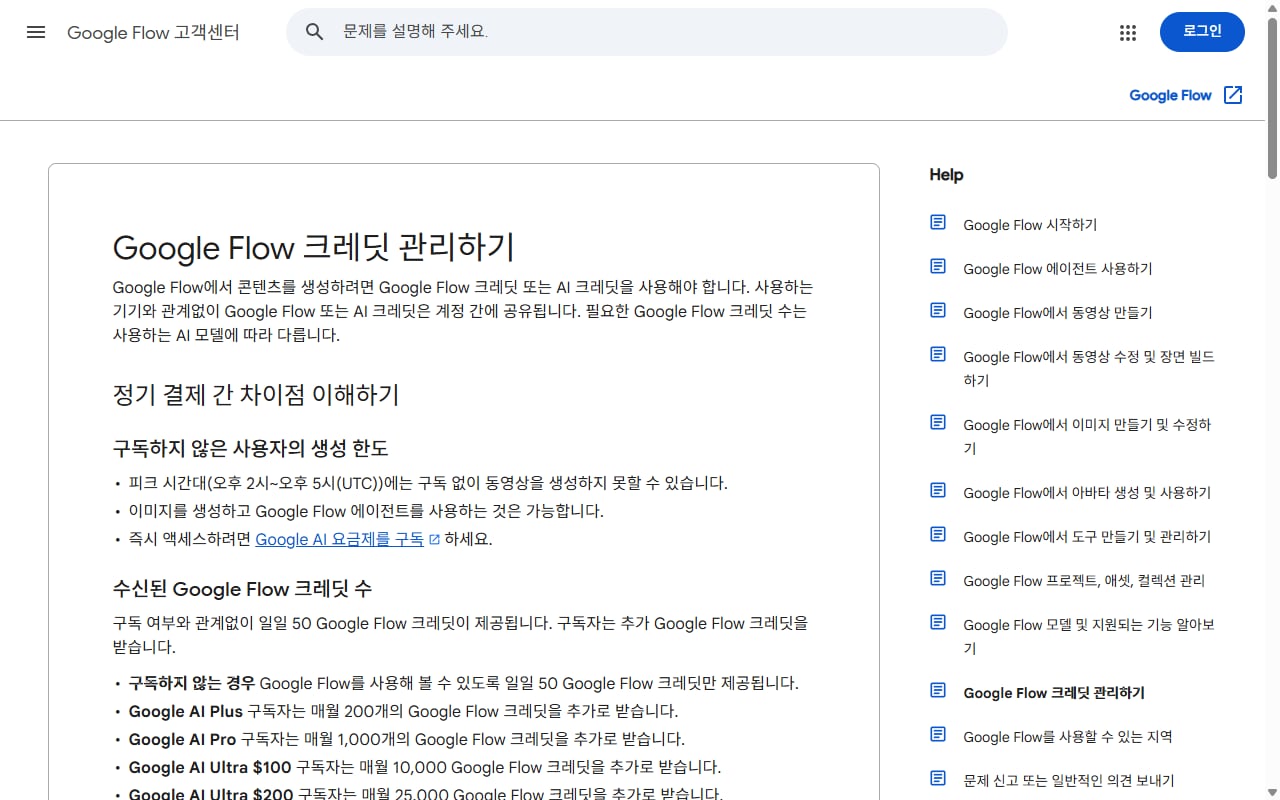Image resolution: width=1280 pixels, height=800 pixels.
Task: Open Google Flow에서 동영상 만들기 article
Action: (1058, 313)
